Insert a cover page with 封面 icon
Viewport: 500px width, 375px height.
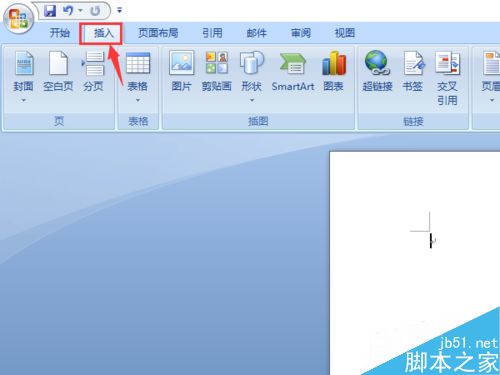(x=24, y=63)
